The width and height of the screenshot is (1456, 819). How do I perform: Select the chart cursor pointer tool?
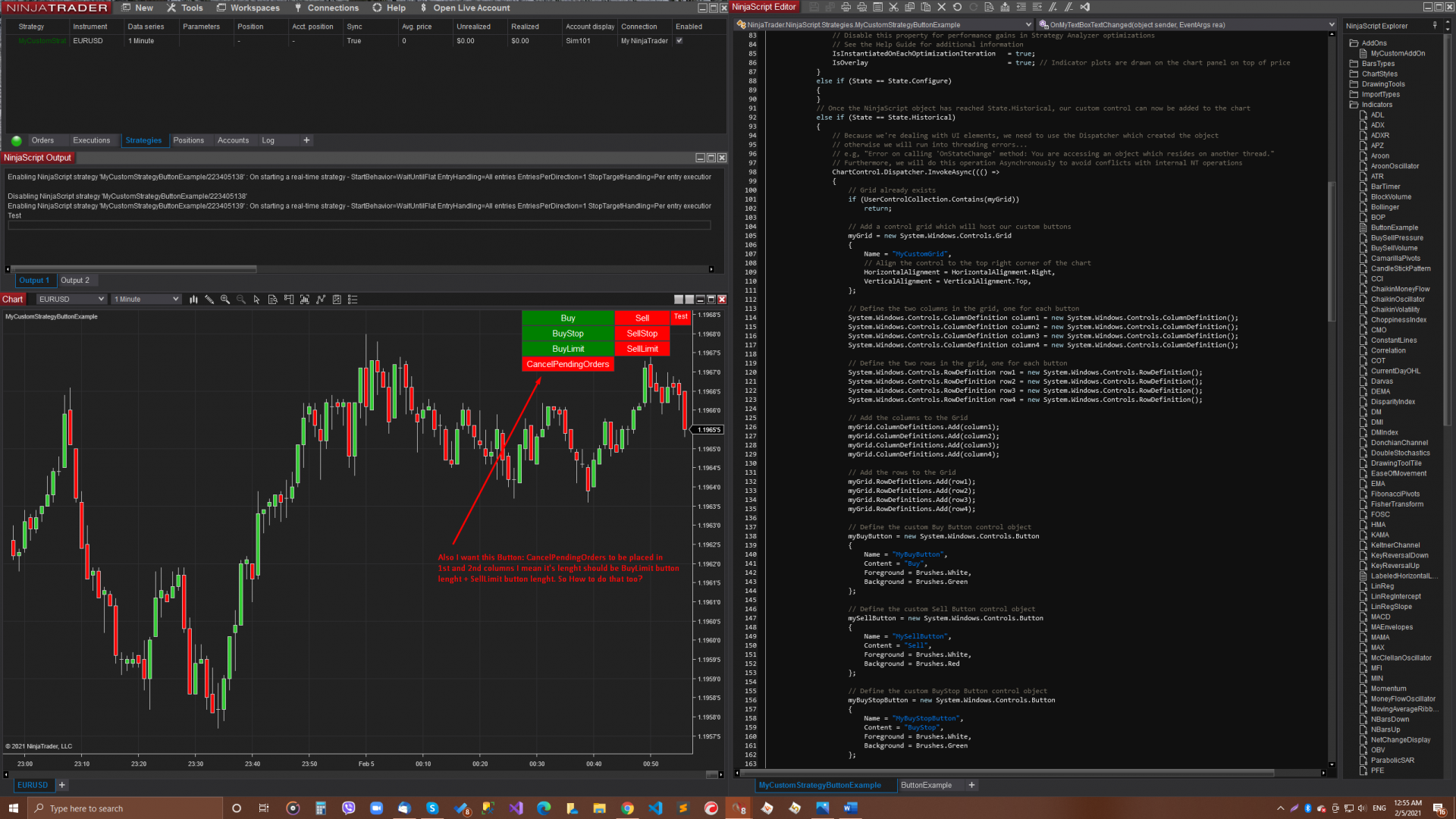coord(257,300)
